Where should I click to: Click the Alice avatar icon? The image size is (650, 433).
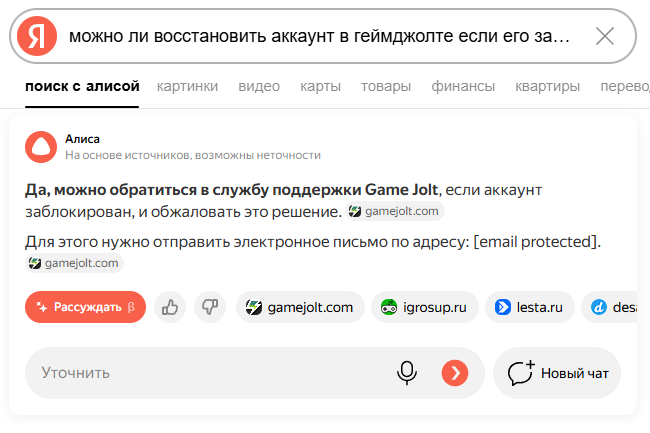41,147
